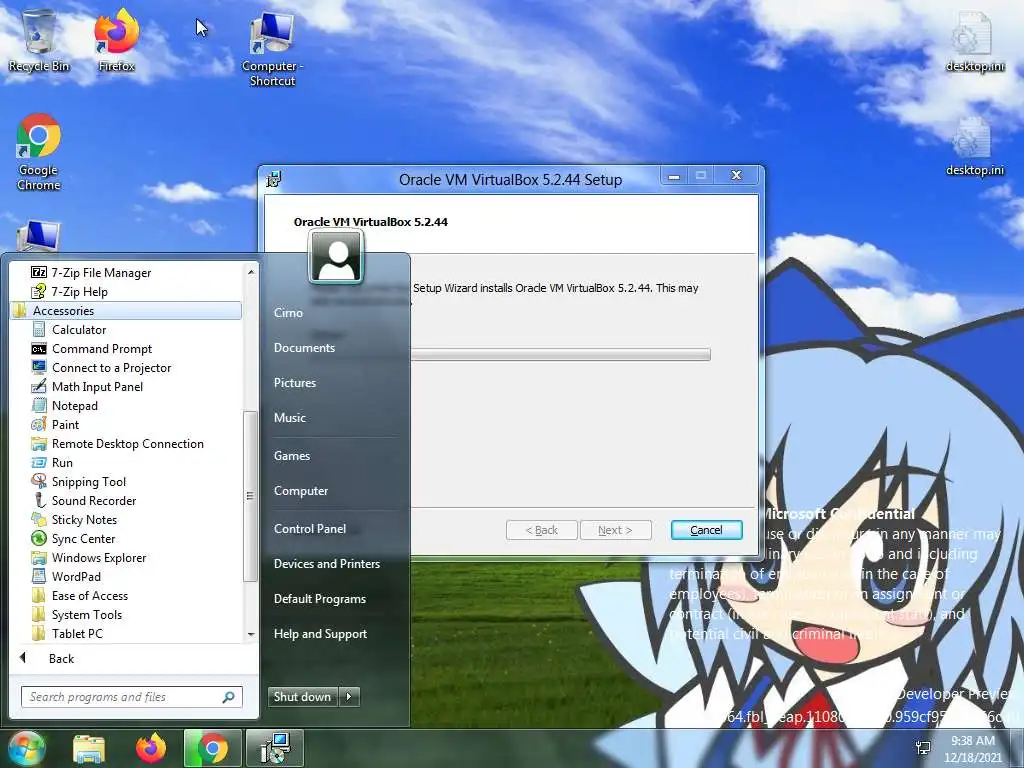Click the user account picture
This screenshot has height=768, width=1024.
(x=336, y=257)
